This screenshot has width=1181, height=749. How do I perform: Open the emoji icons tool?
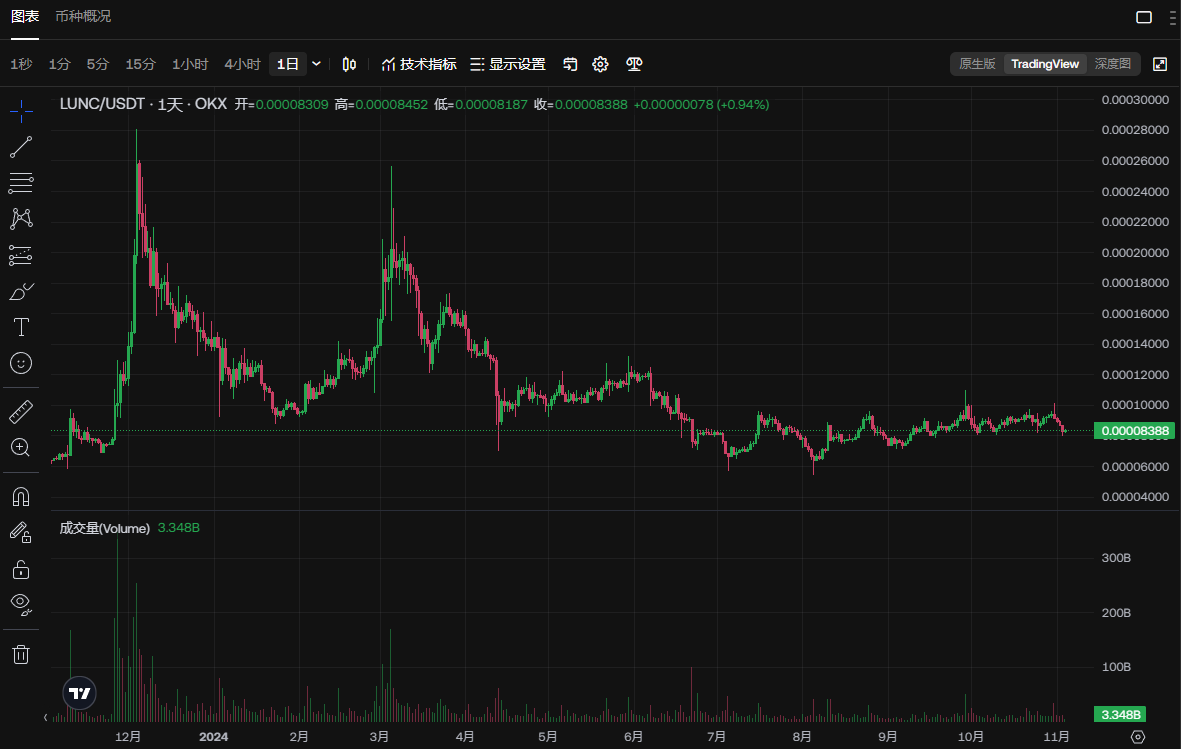tap(21, 363)
